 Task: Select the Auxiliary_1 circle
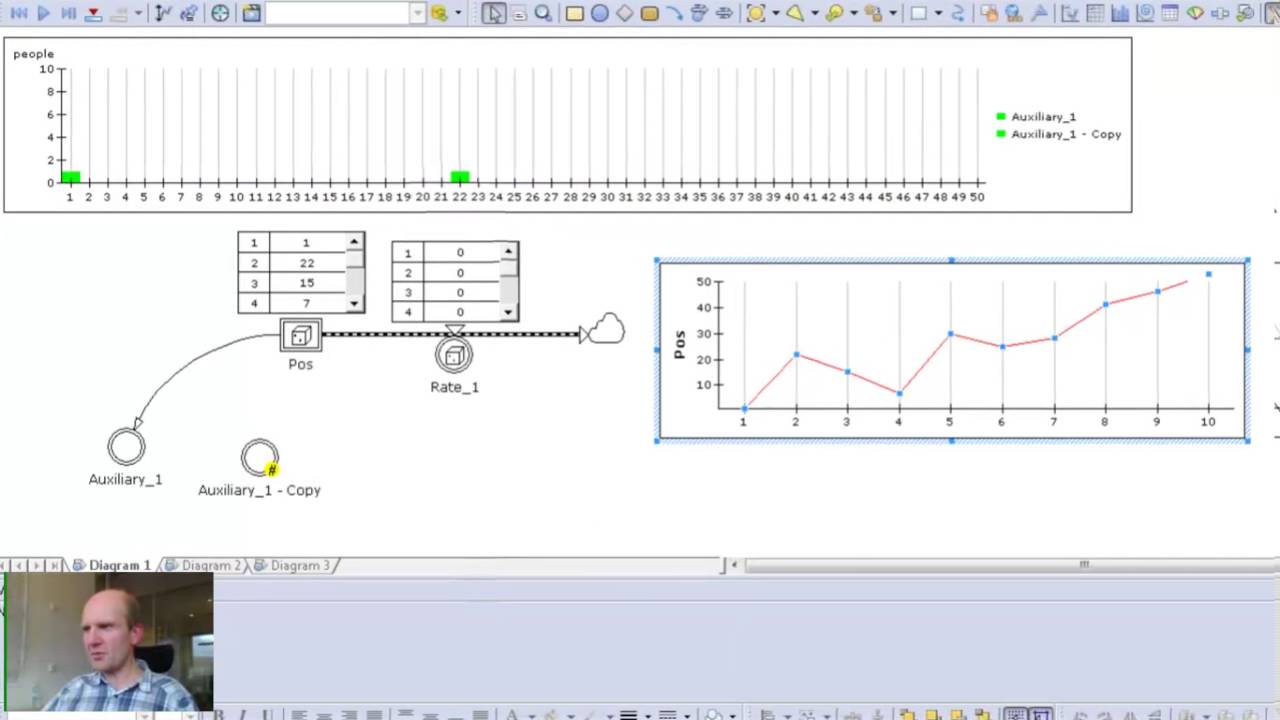click(x=126, y=446)
